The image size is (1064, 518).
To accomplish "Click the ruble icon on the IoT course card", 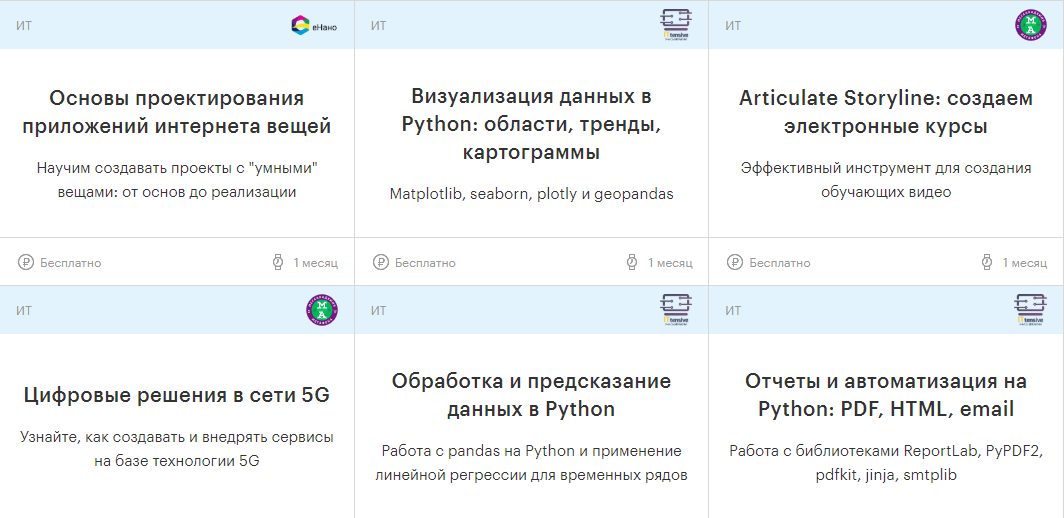I will 26,263.
